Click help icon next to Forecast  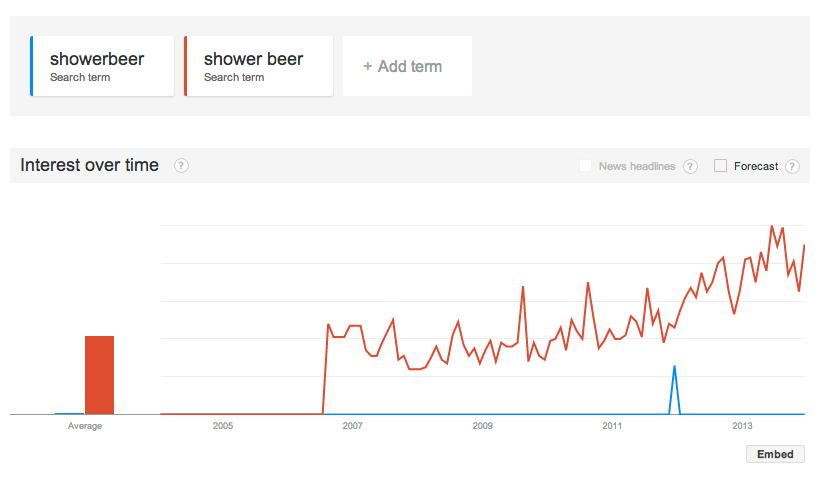792,166
